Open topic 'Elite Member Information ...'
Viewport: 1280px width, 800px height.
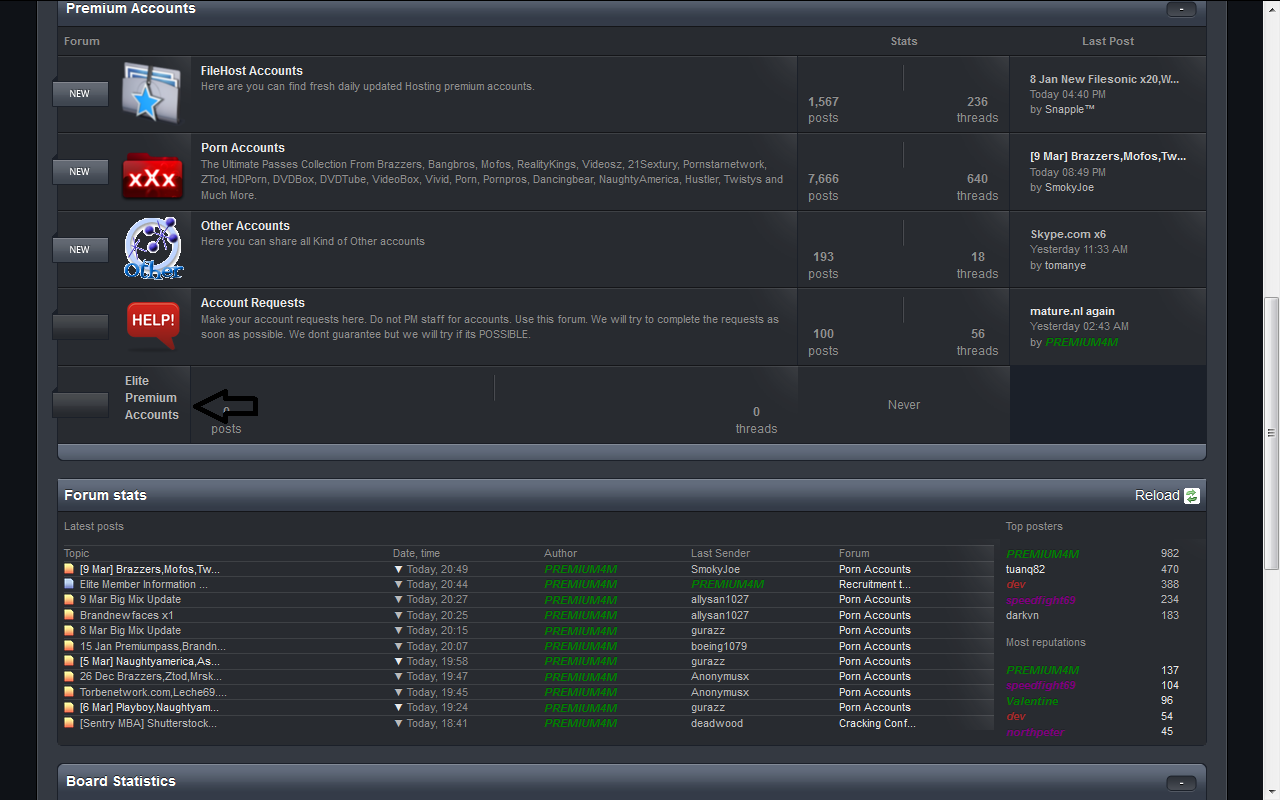coord(144,584)
